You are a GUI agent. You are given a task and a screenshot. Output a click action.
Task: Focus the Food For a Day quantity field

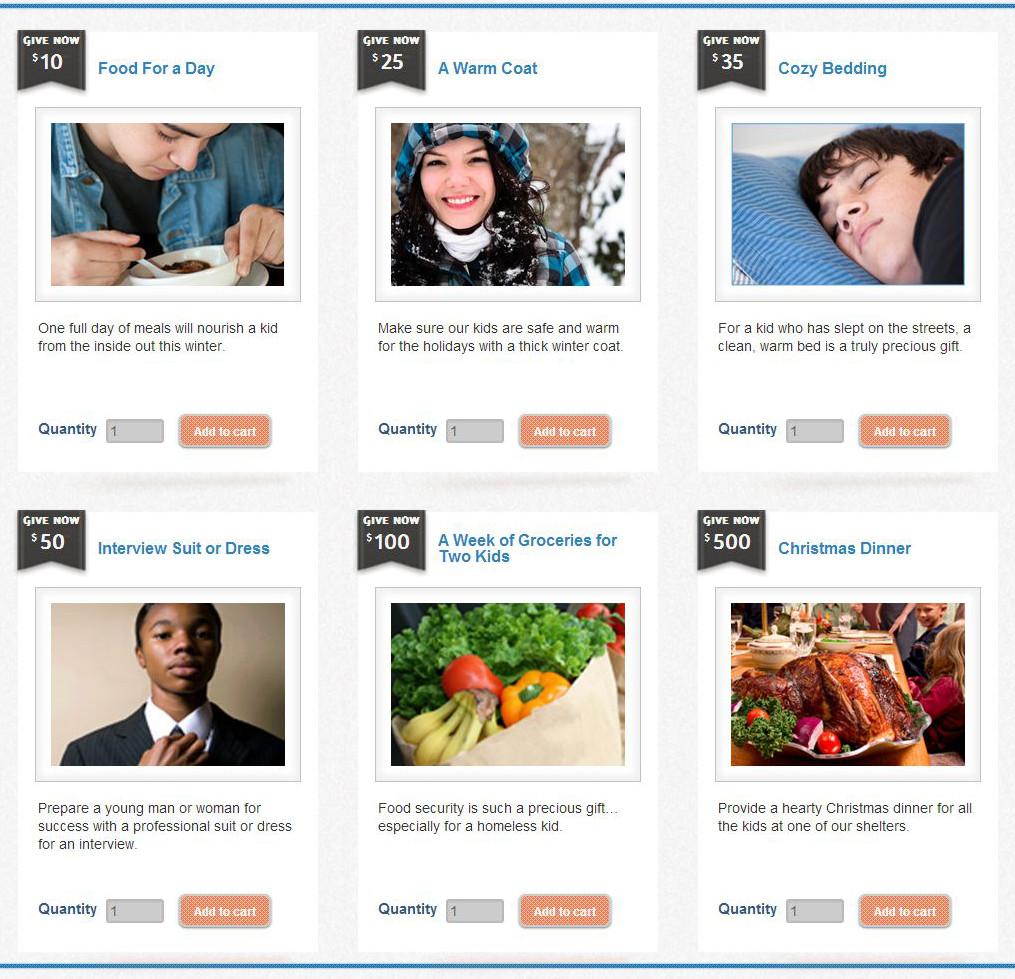tap(135, 431)
